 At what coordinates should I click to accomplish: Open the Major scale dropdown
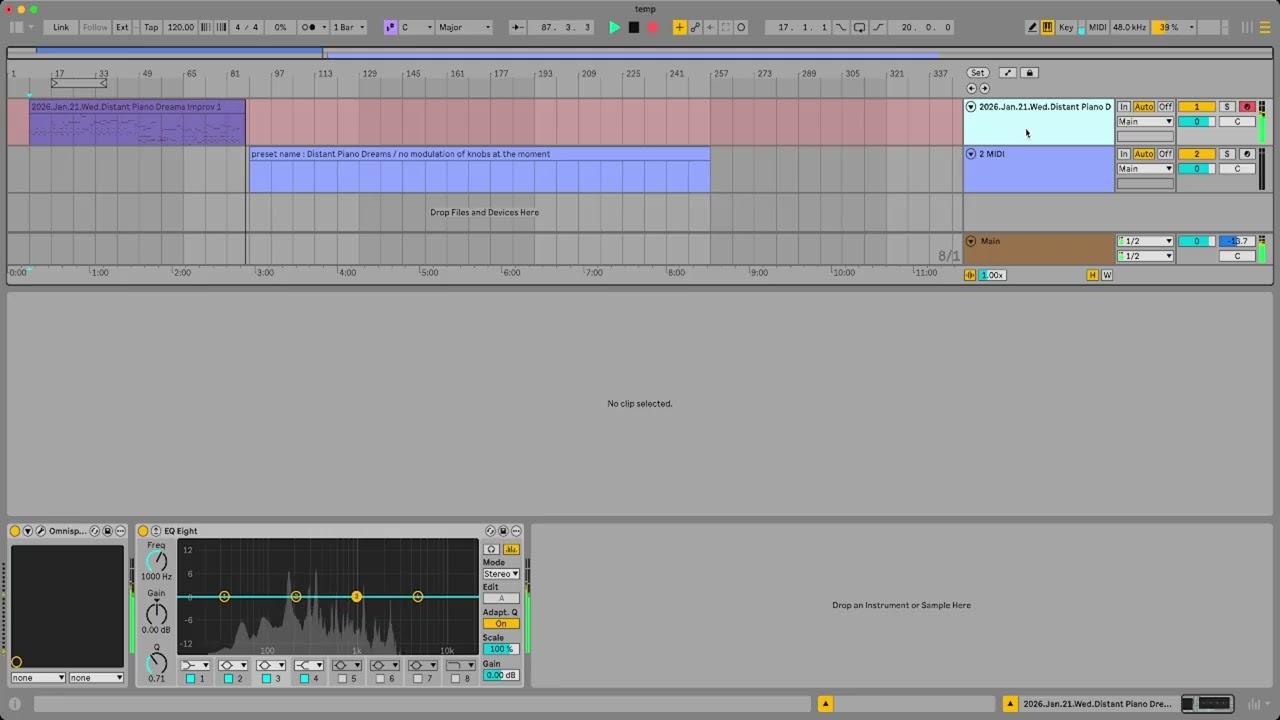[x=465, y=27]
